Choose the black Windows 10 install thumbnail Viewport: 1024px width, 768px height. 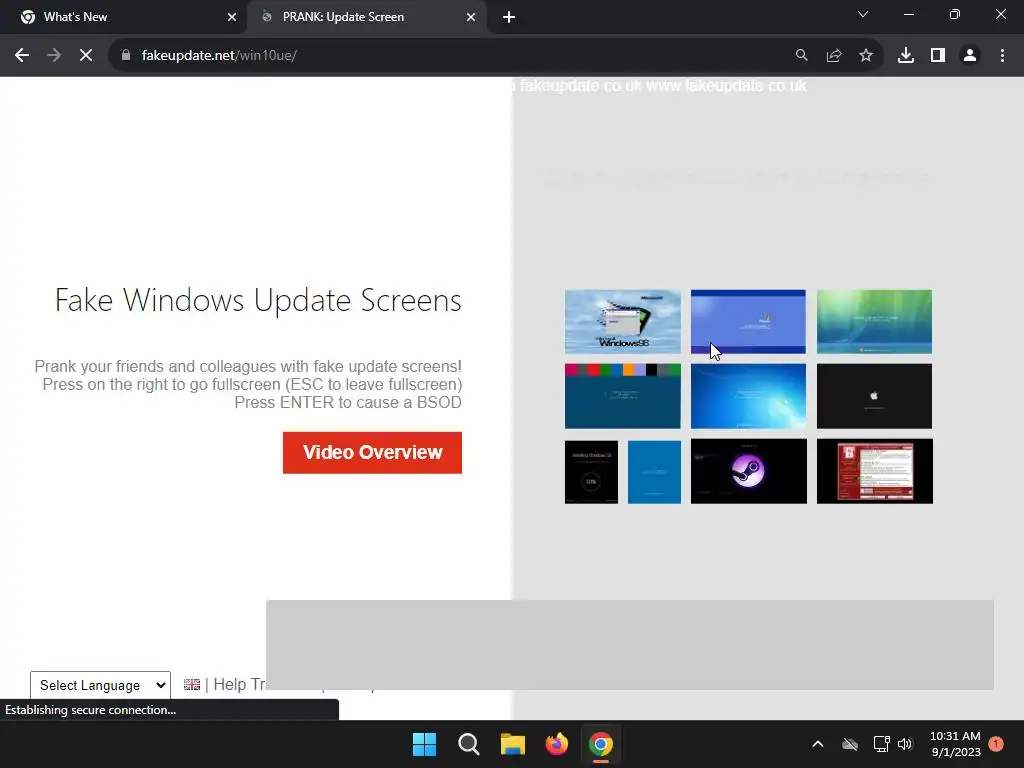591,472
